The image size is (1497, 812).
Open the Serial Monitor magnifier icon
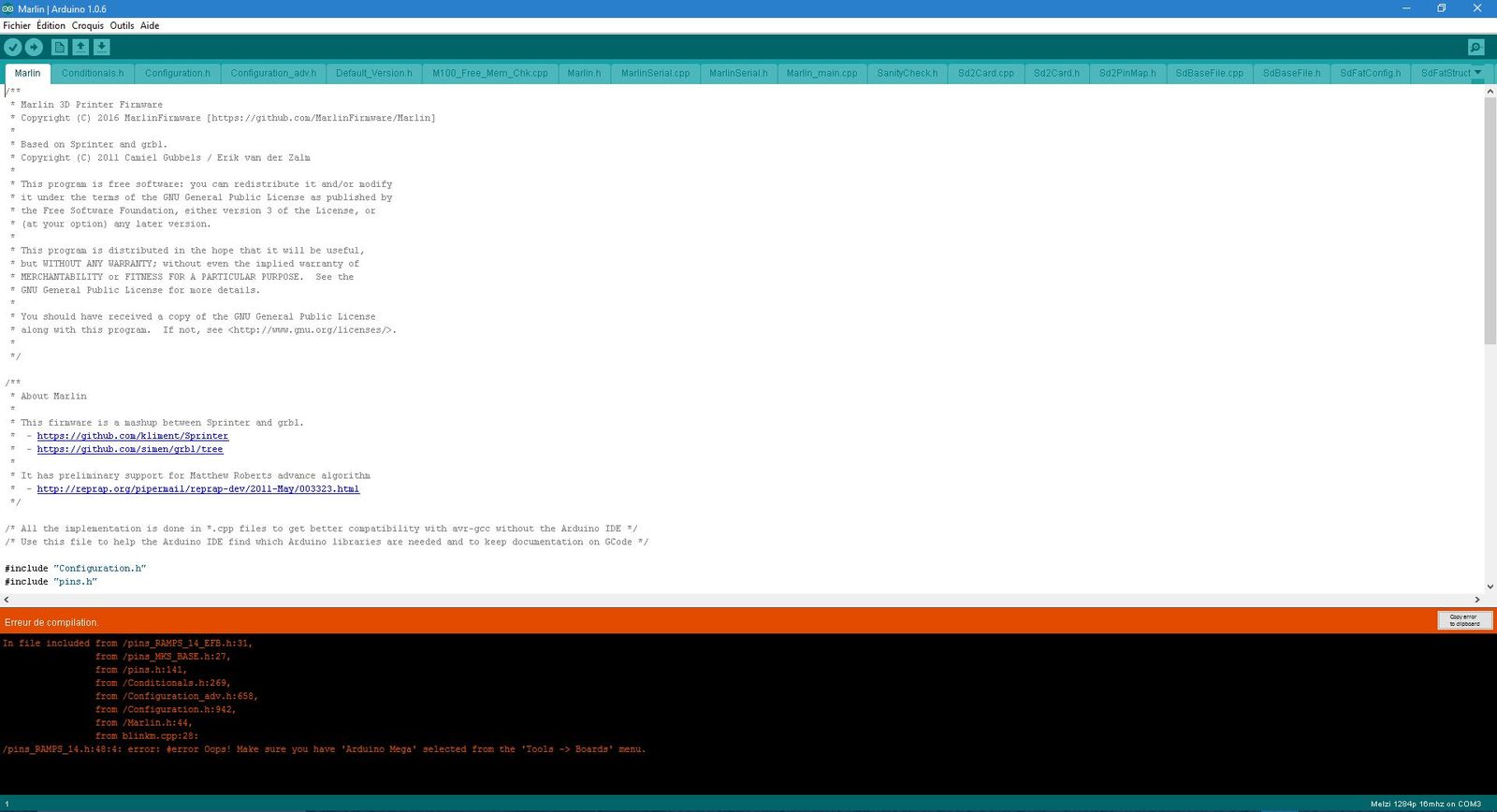click(x=1476, y=47)
